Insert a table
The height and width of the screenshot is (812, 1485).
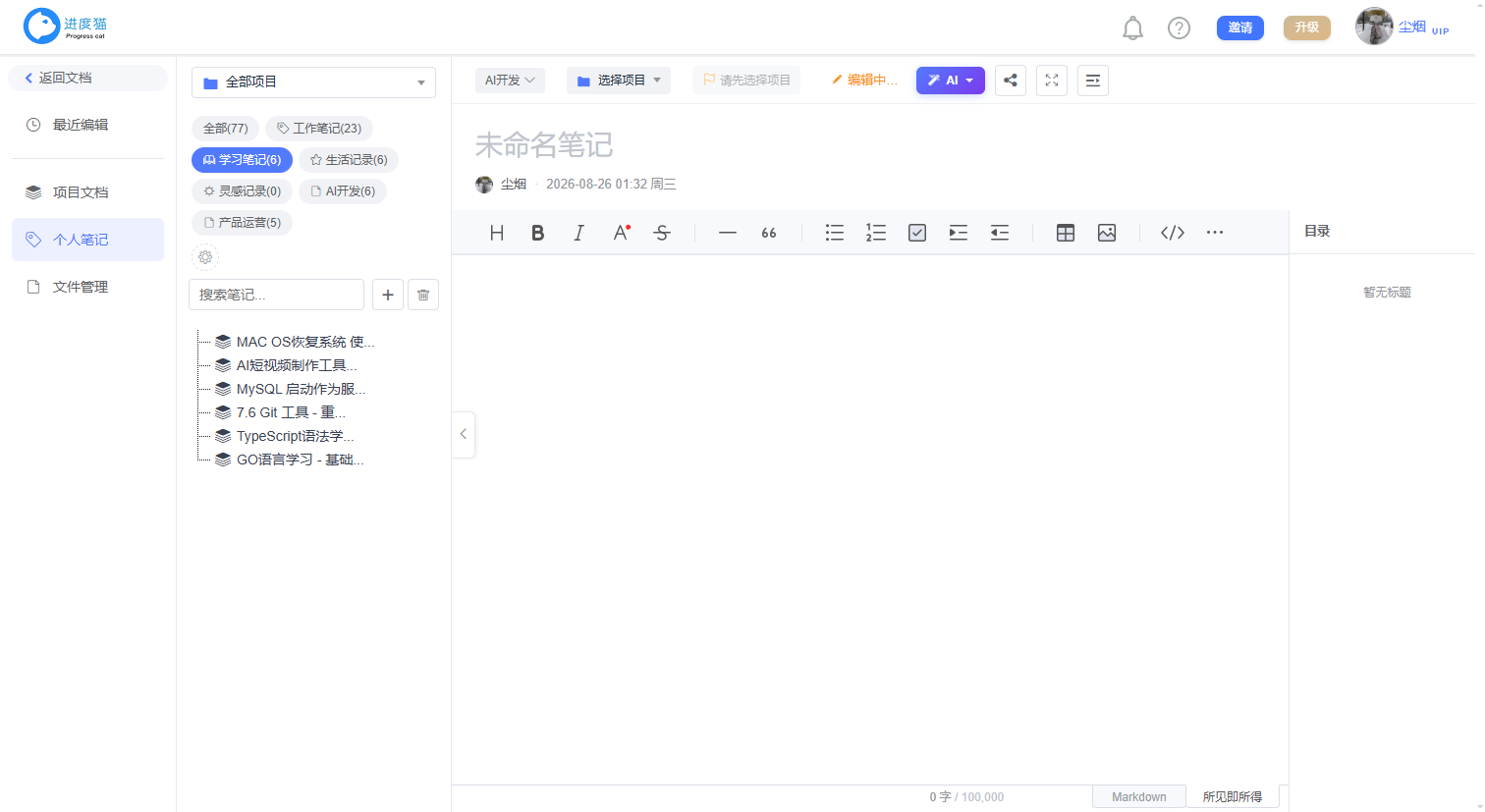pyautogui.click(x=1066, y=233)
